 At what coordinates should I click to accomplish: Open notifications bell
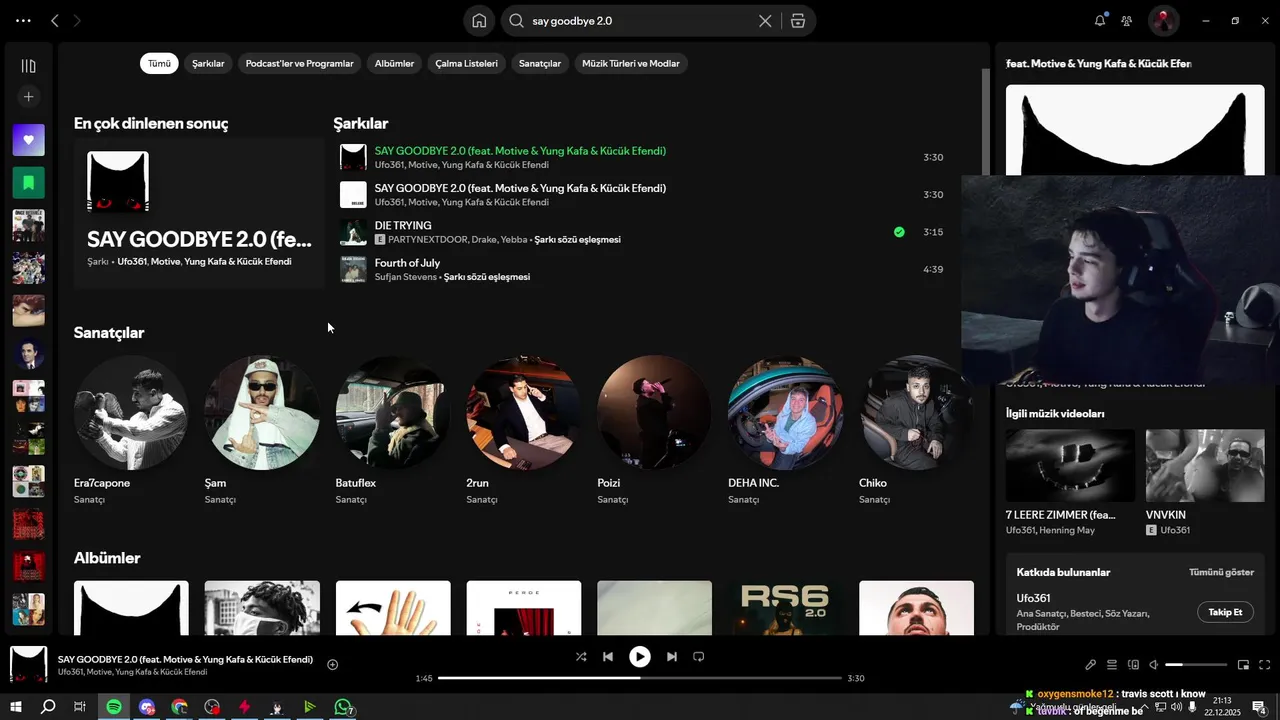[1100, 20]
